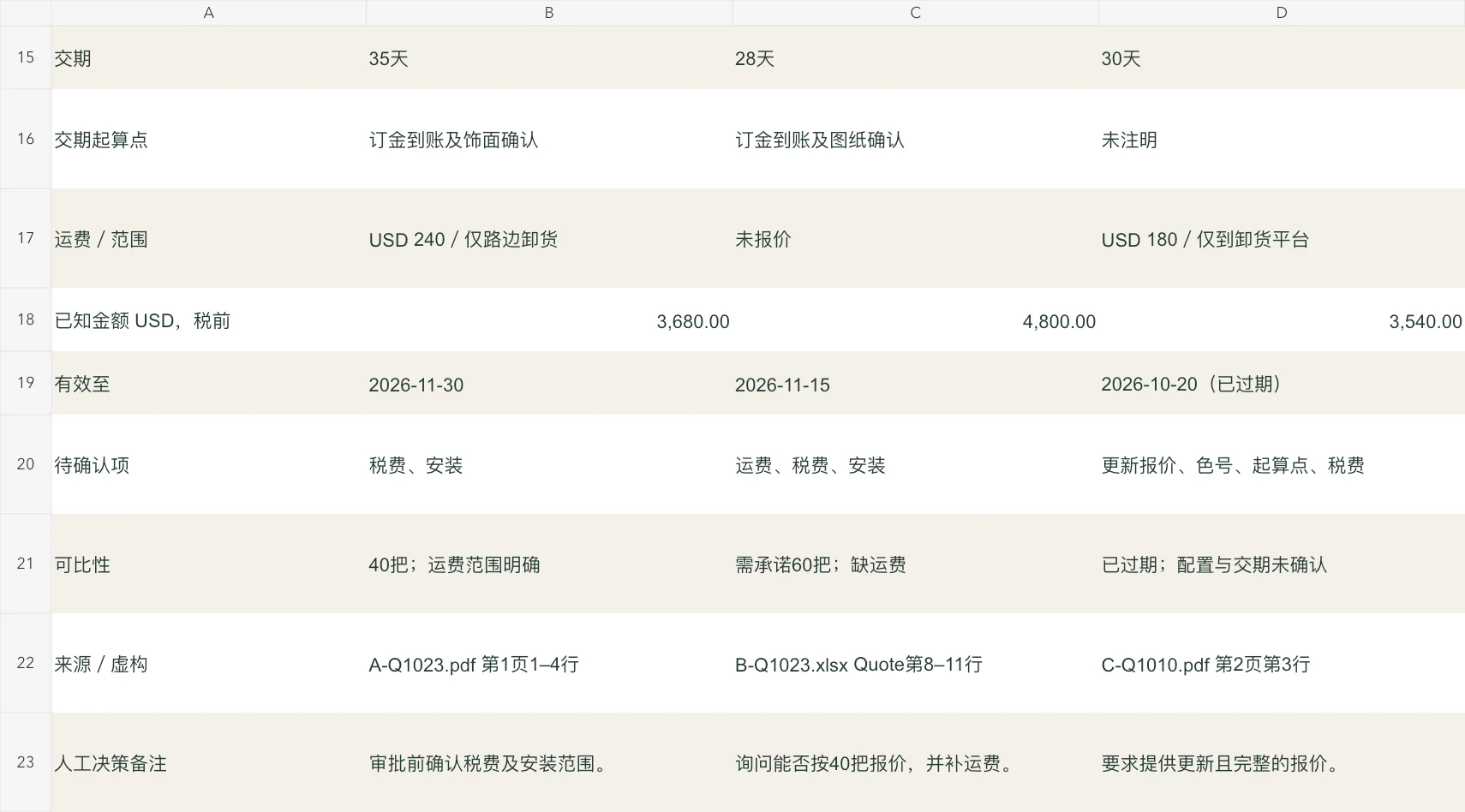
Task: Select the '交期起算点' label cell
Action: click(x=208, y=139)
